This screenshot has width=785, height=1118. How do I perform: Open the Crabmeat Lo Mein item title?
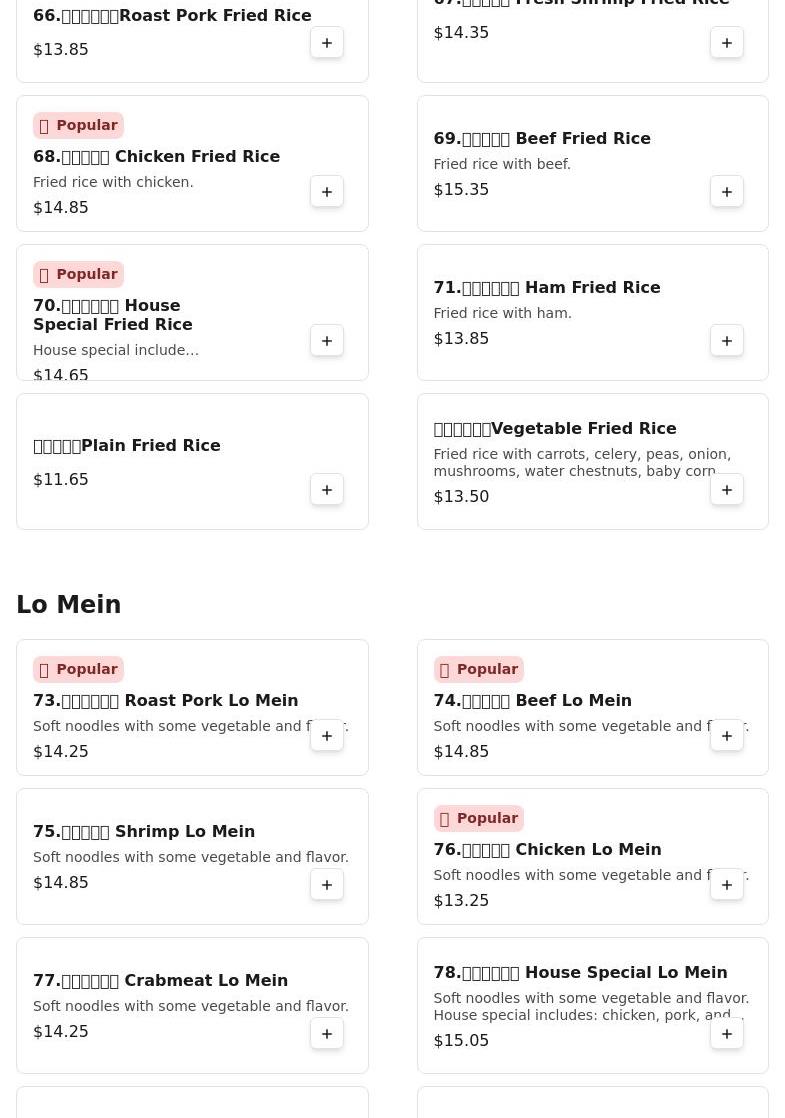[160, 981]
